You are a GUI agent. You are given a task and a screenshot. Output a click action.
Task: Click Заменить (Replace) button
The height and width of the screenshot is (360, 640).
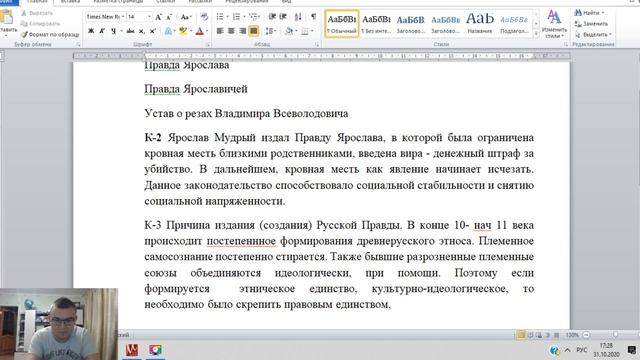(591, 24)
